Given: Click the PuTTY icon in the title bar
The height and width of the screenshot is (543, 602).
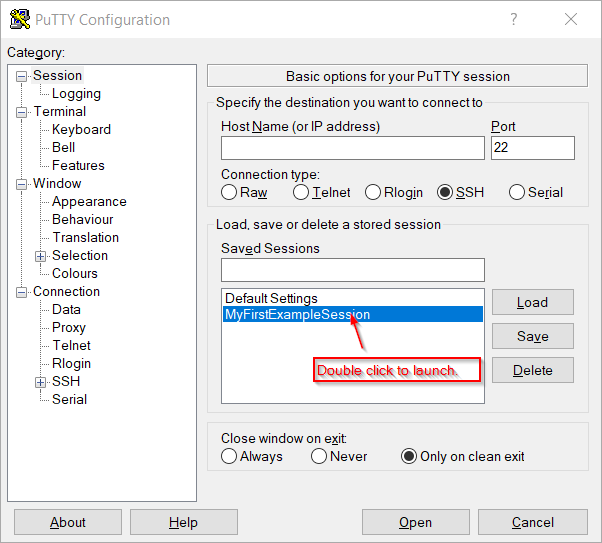Looking at the screenshot, I should [19, 19].
